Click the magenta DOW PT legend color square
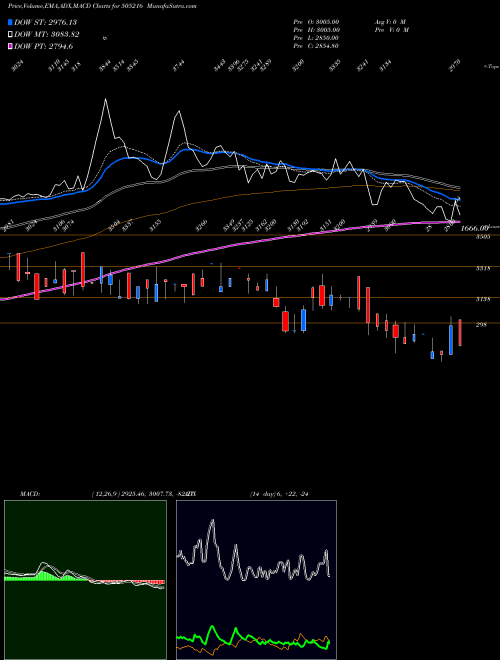Image resolution: width=500 pixels, height=660 pixels. coord(10,46)
